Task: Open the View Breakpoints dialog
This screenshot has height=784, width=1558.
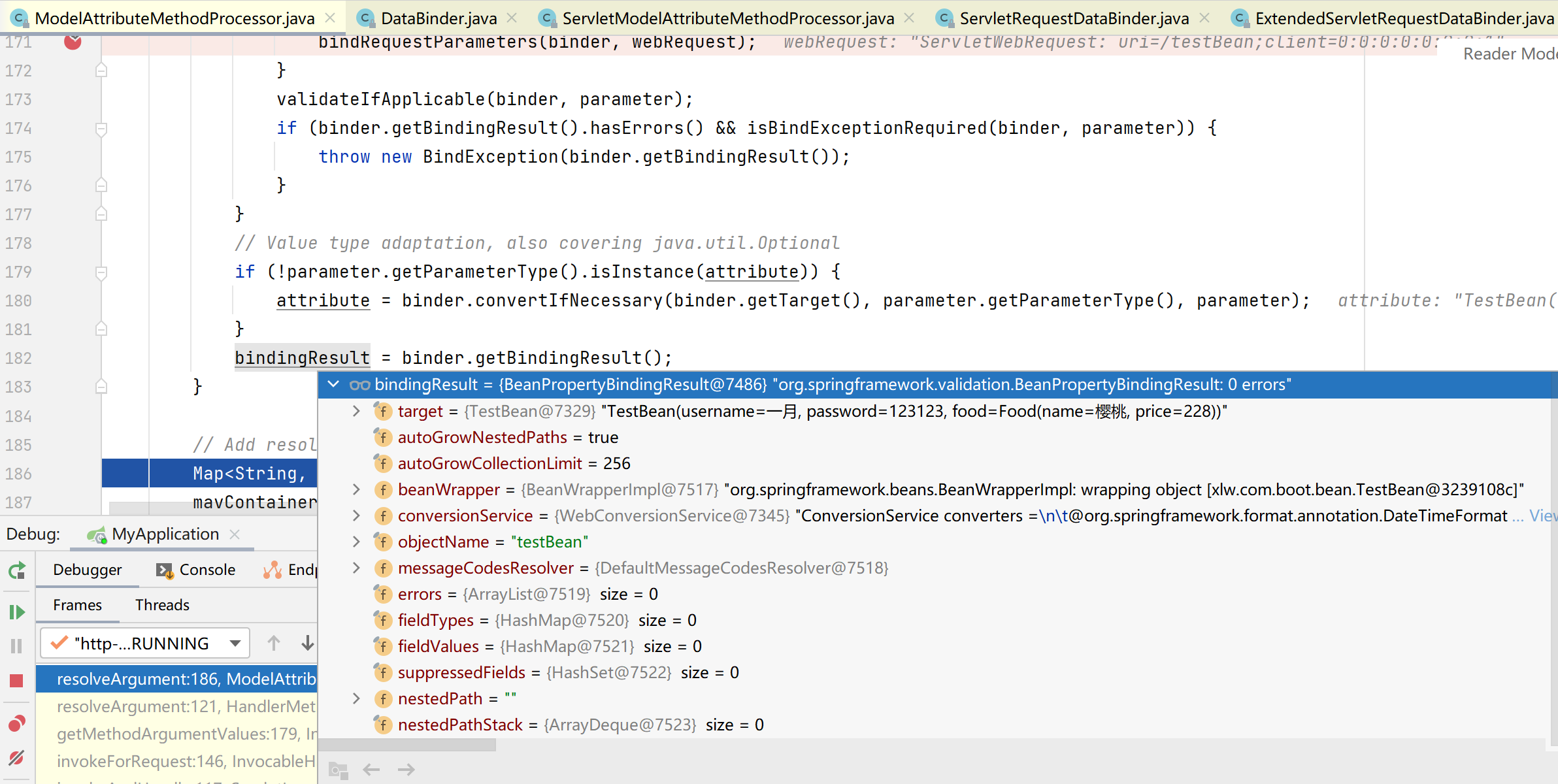Action: click(16, 723)
